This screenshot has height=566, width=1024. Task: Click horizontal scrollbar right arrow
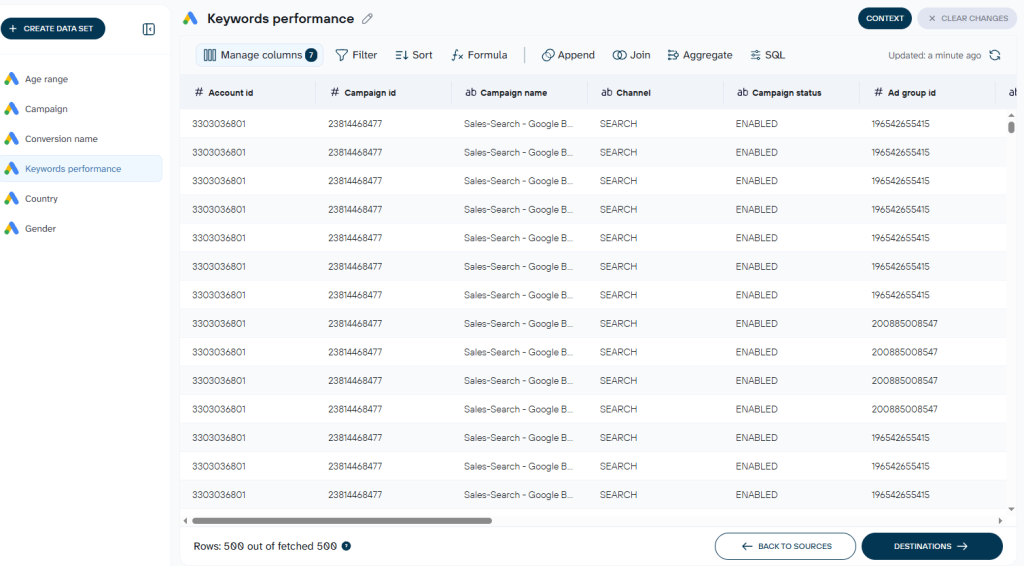(x=1000, y=521)
